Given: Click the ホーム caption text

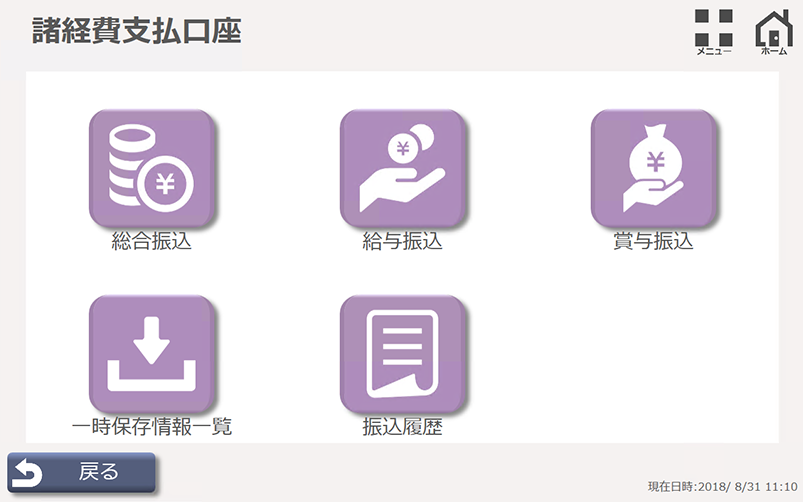Looking at the screenshot, I should coord(774,51).
